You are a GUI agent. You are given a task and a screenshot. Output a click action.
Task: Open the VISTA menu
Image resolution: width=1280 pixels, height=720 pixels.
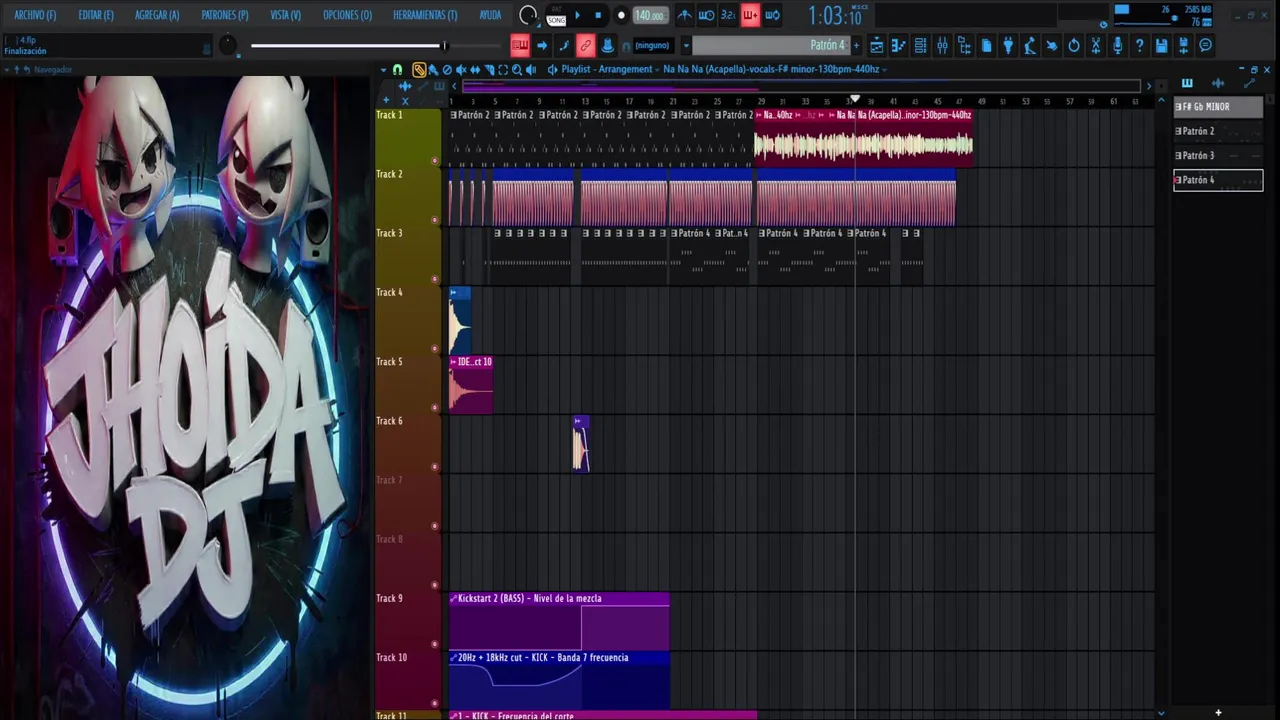[285, 15]
